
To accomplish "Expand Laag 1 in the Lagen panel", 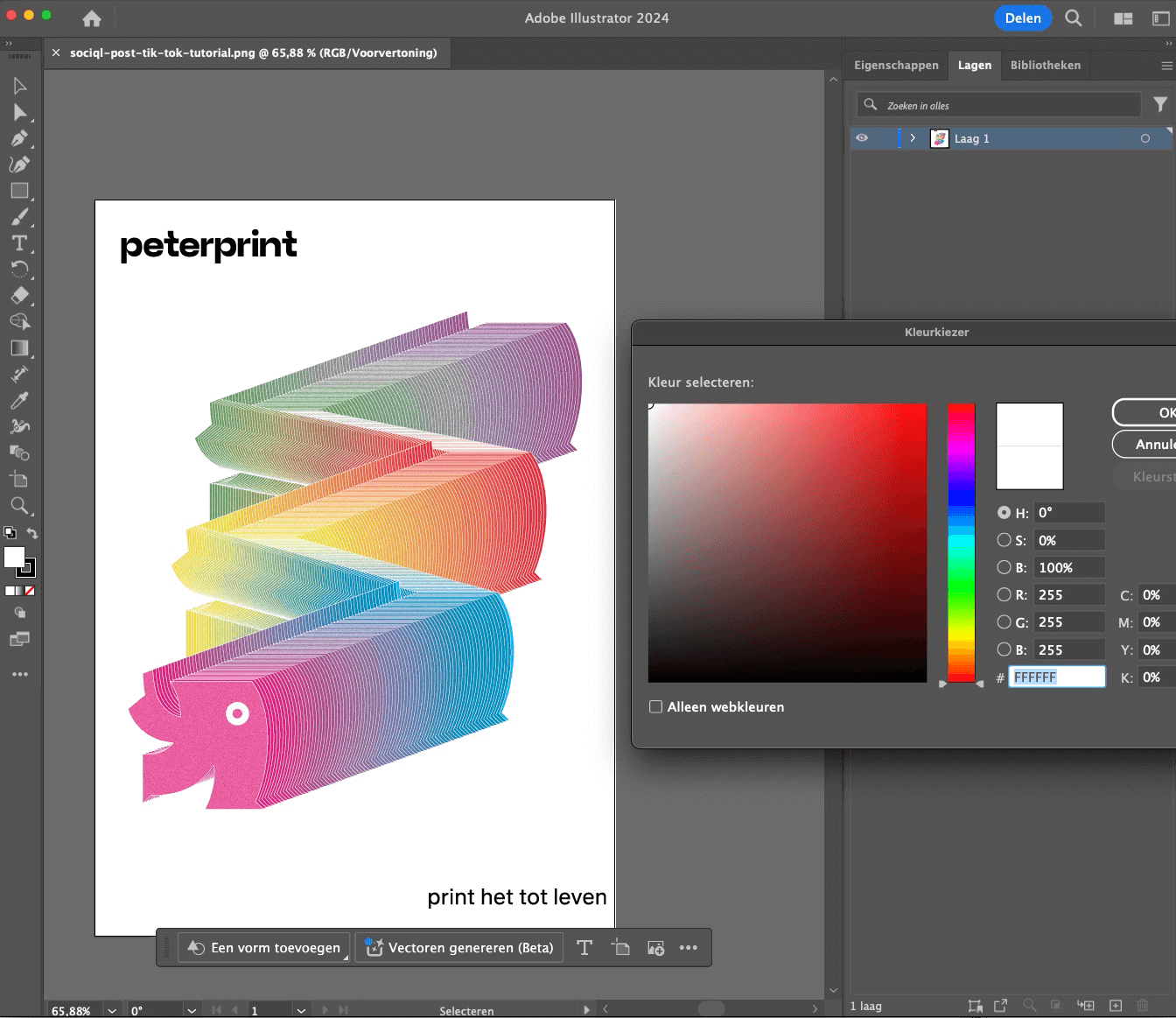I will (x=913, y=137).
